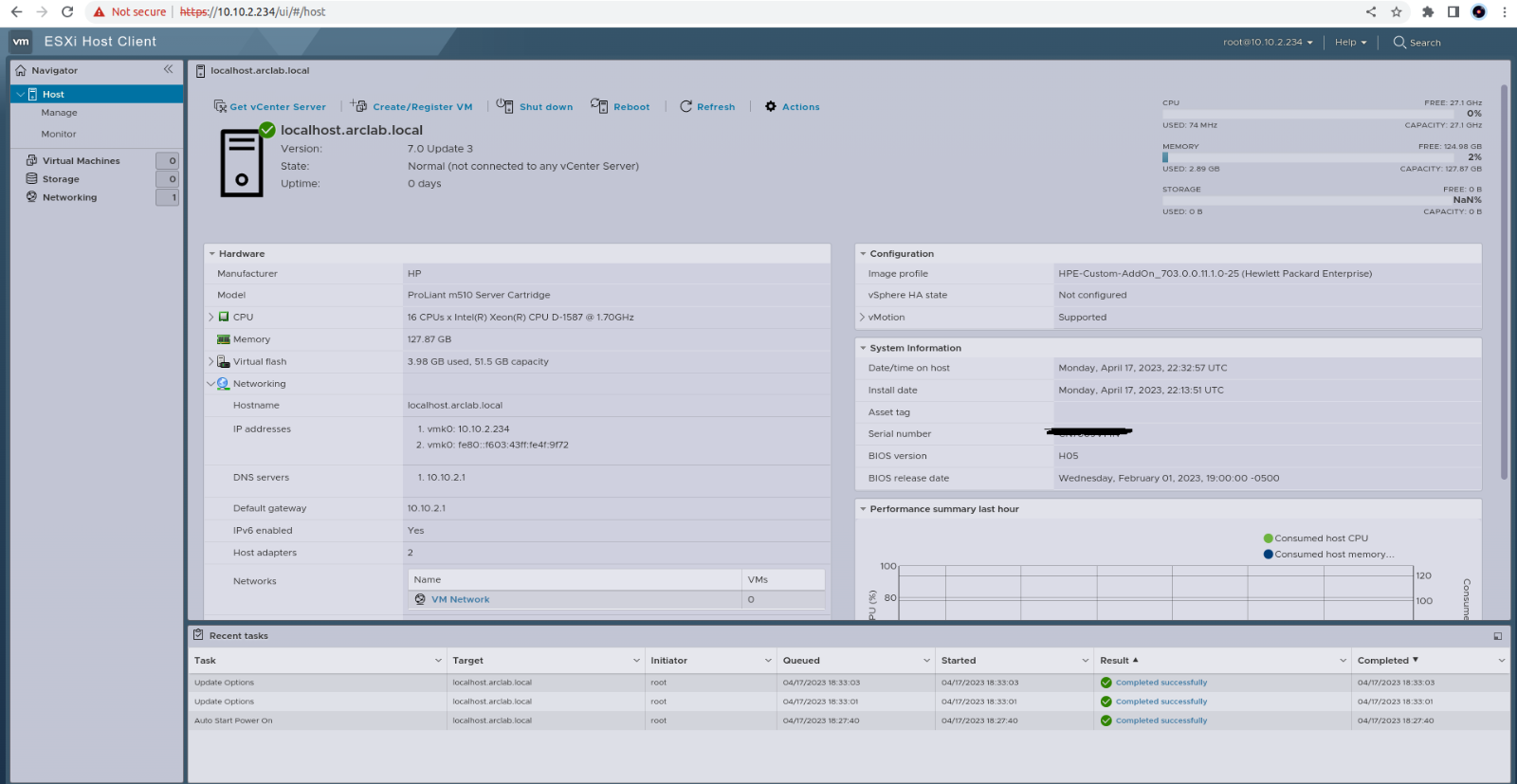This screenshot has height=784, width=1517.
Task: Go back with browser back arrow
Action: [x=16, y=12]
